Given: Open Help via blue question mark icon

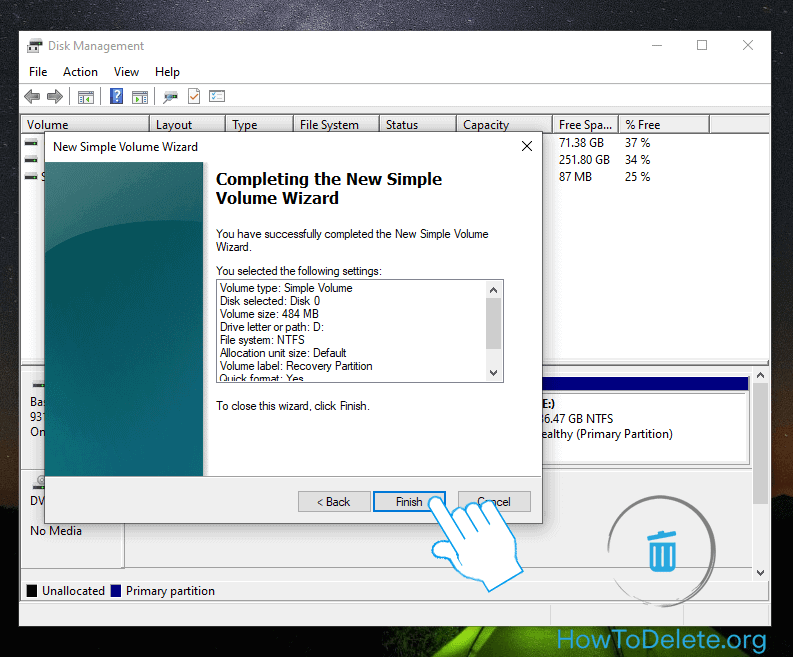Looking at the screenshot, I should [x=117, y=97].
